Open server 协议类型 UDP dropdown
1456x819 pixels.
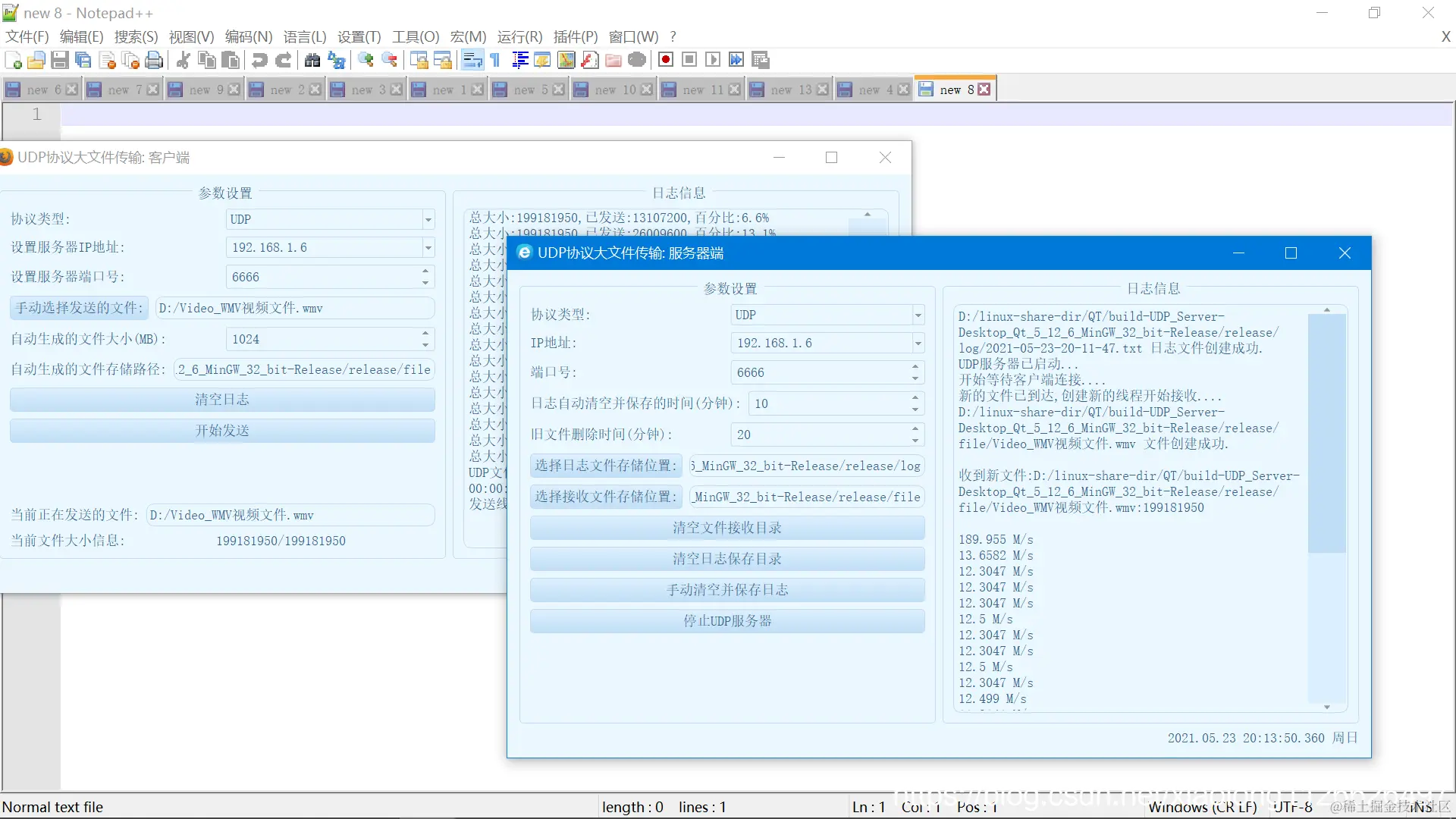(918, 315)
